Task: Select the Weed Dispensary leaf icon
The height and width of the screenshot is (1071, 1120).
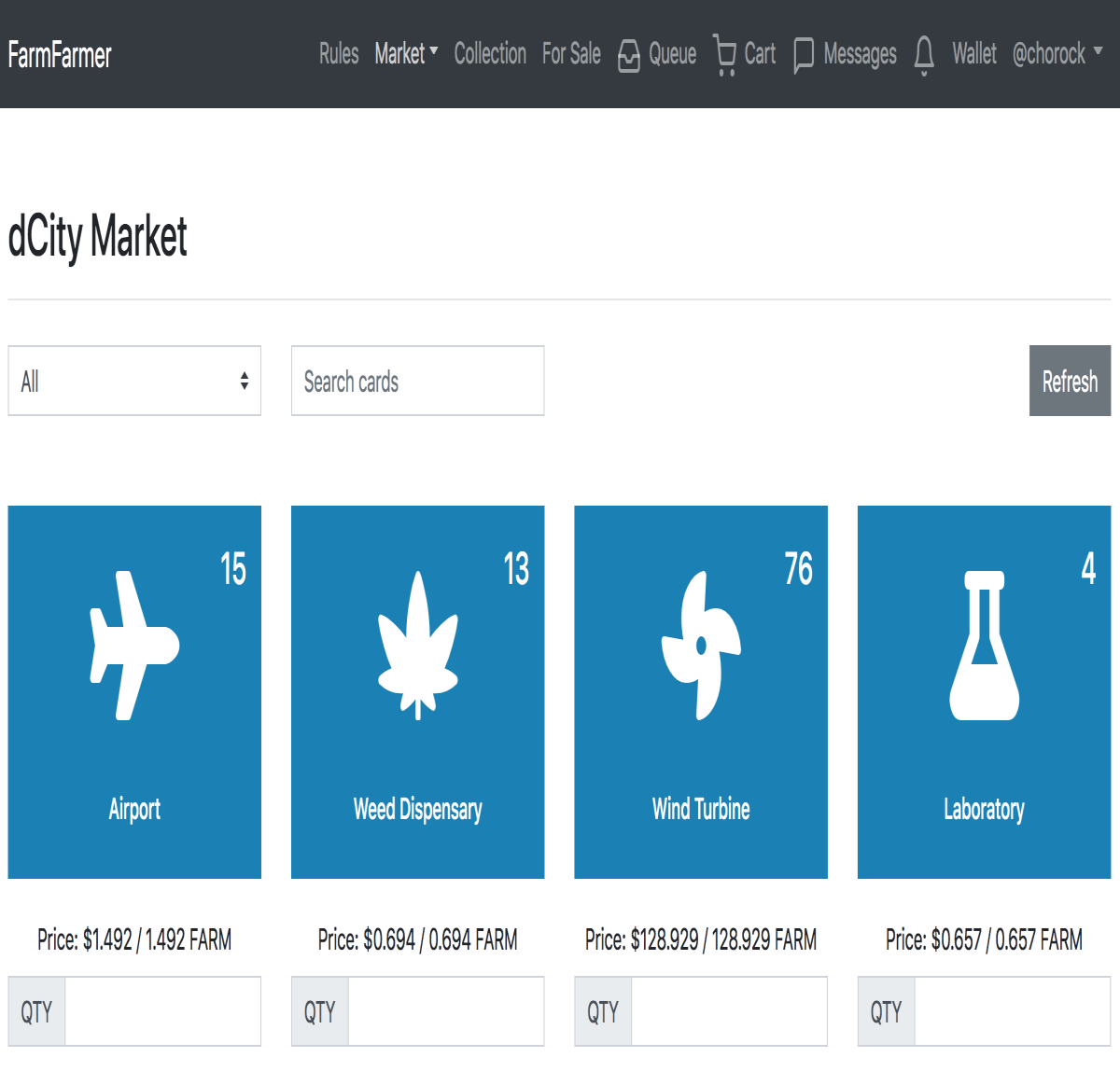Action: [418, 646]
